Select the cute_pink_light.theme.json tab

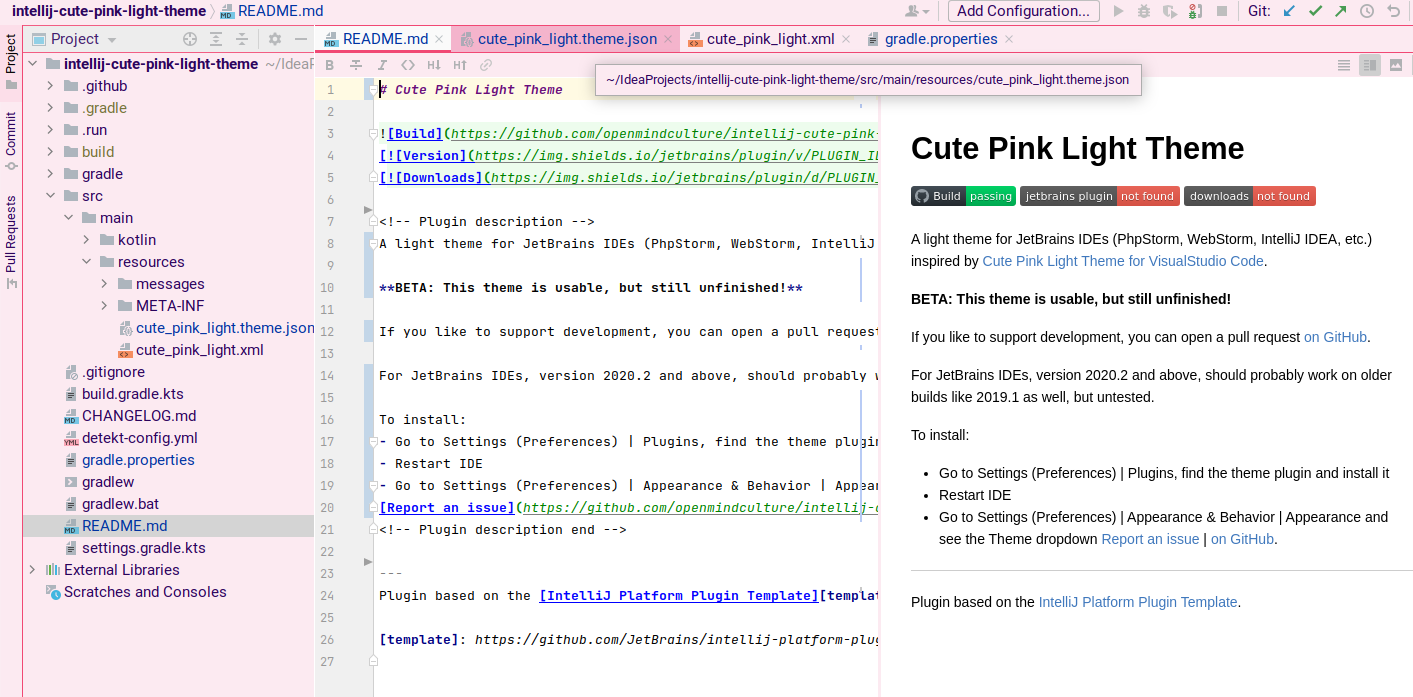(567, 39)
